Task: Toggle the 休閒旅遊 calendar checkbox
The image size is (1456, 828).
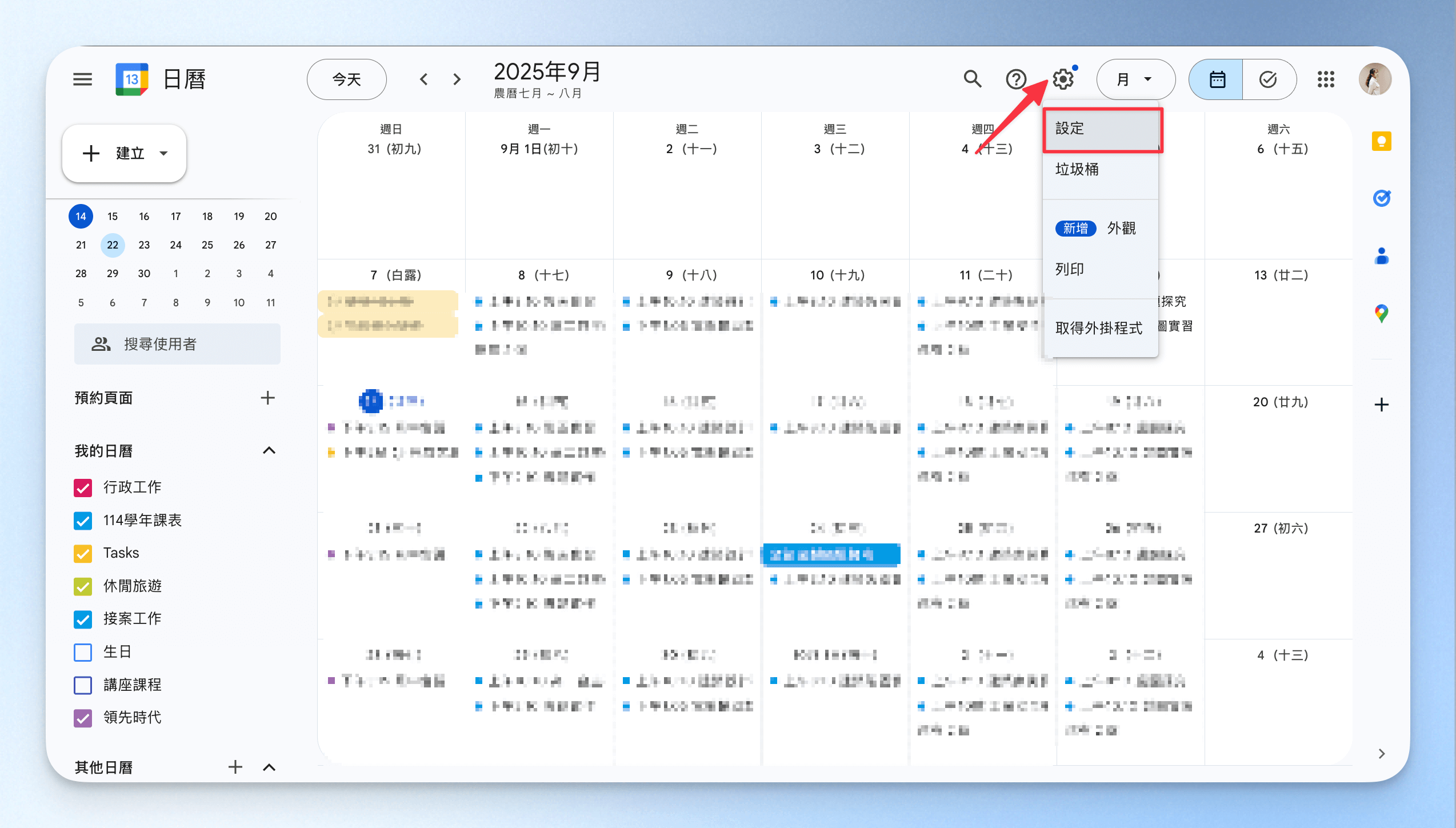Action: 83,586
